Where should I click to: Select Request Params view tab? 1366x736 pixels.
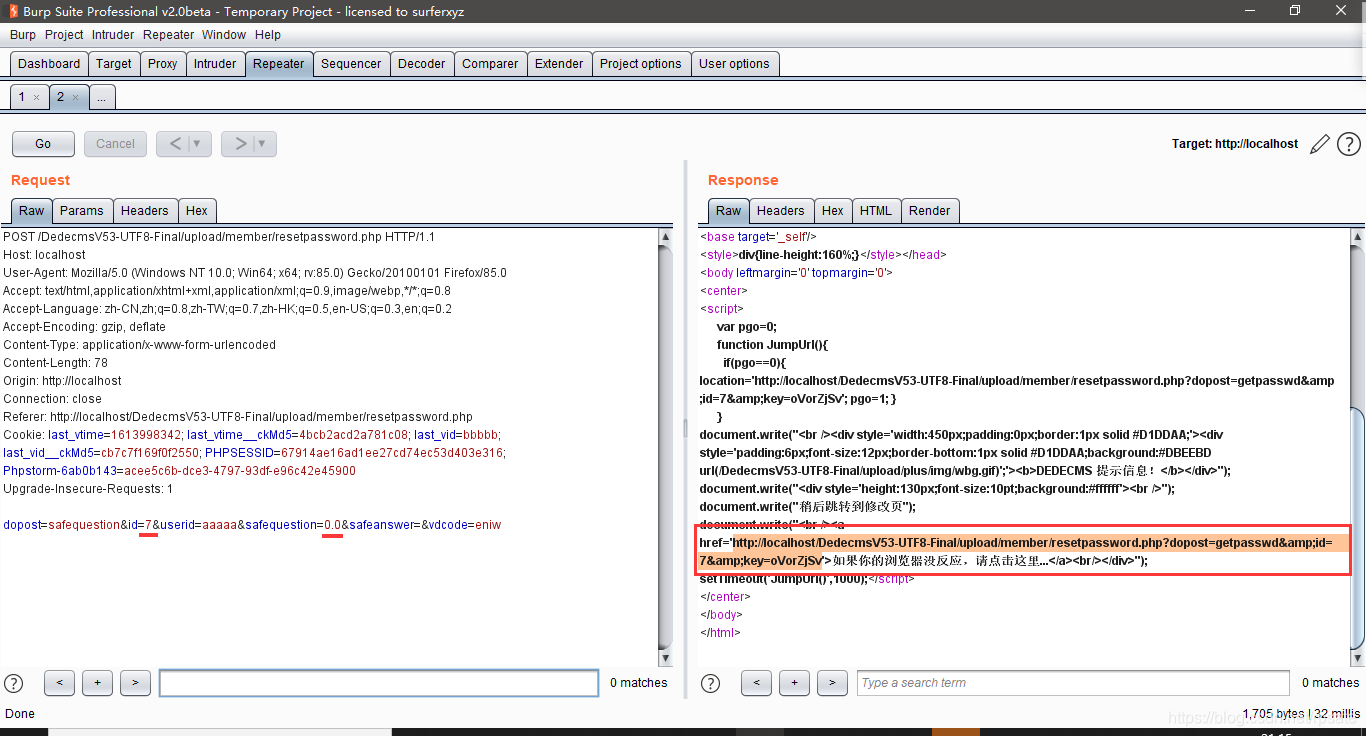(81, 211)
